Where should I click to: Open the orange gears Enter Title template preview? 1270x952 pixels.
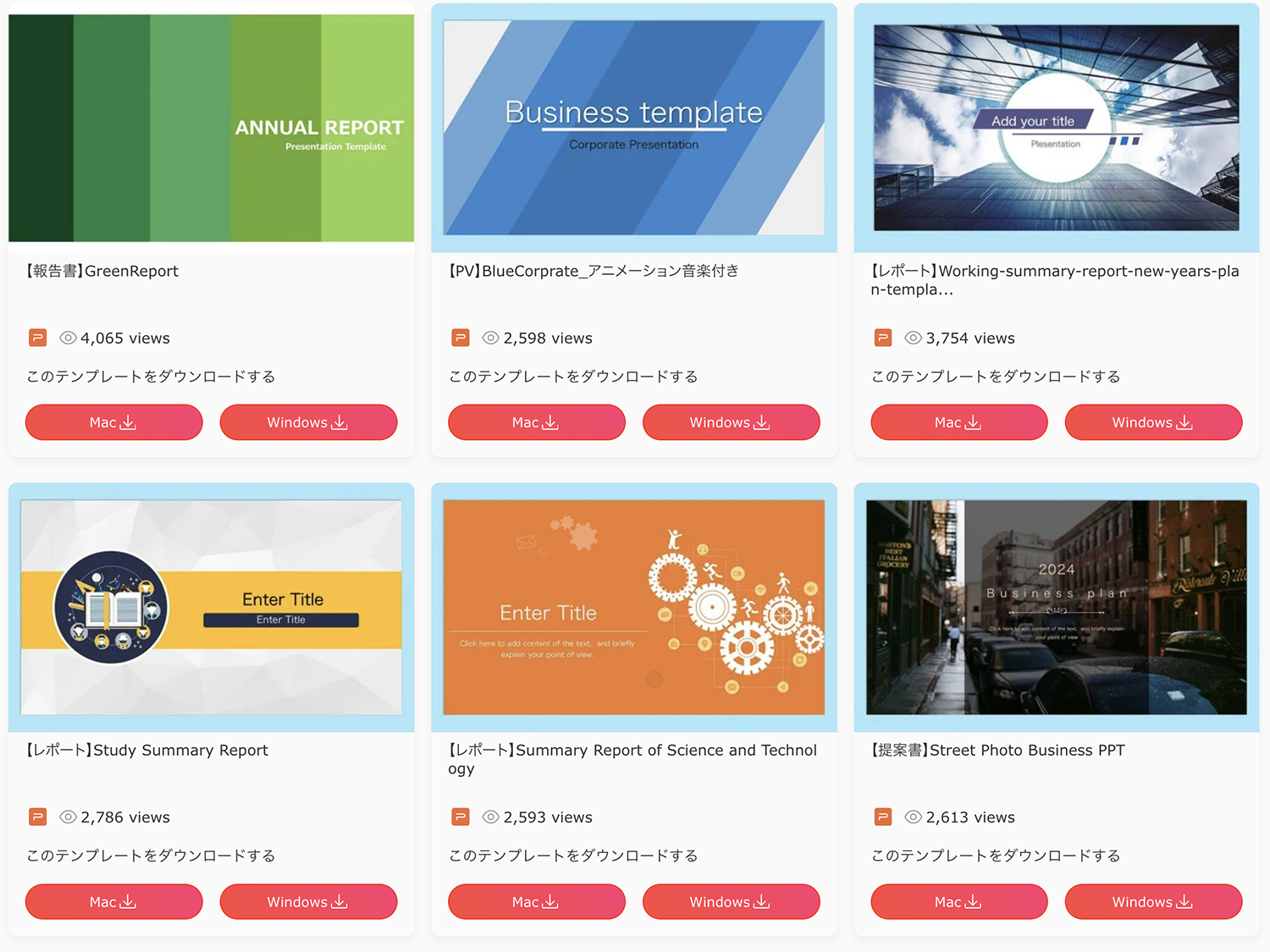pyautogui.click(x=633, y=607)
